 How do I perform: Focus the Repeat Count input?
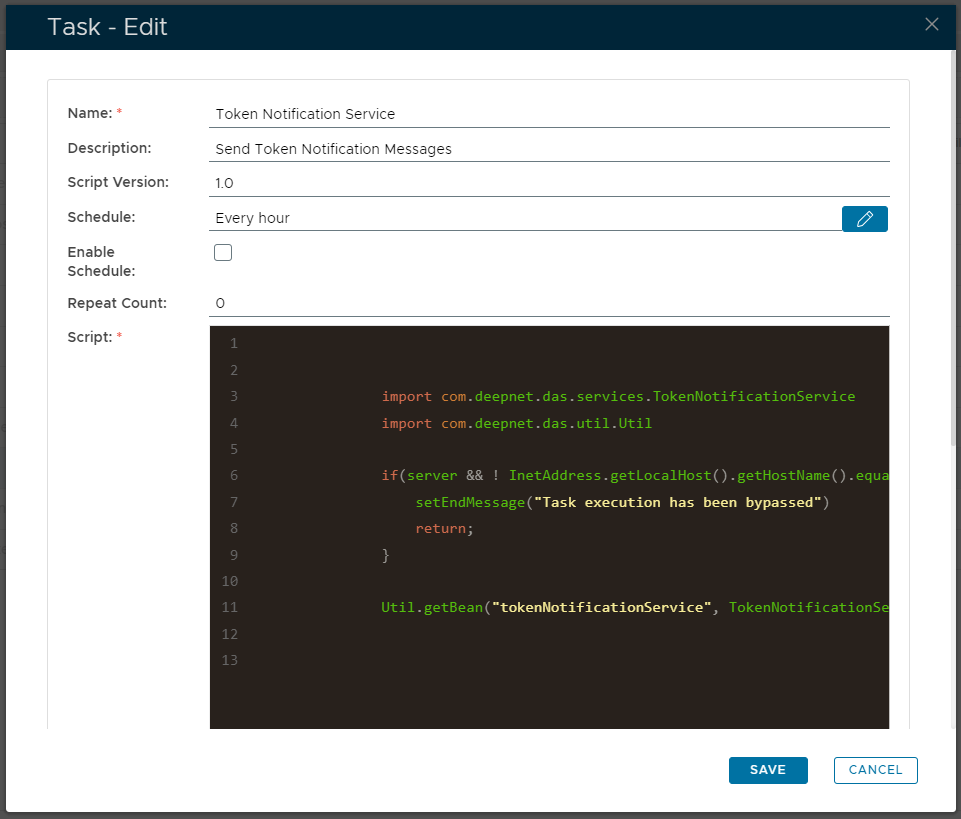point(550,303)
